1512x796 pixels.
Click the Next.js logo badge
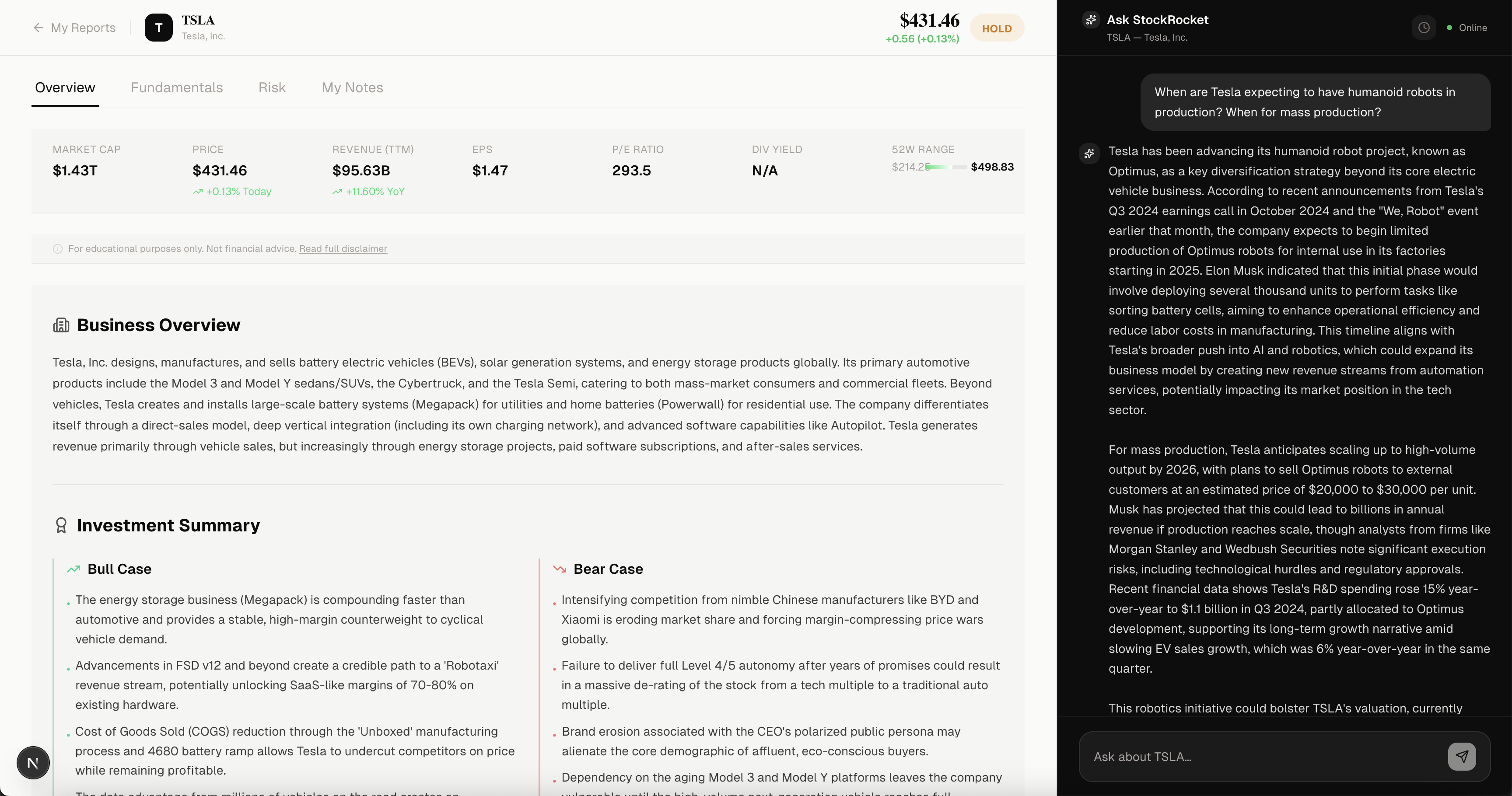33,763
